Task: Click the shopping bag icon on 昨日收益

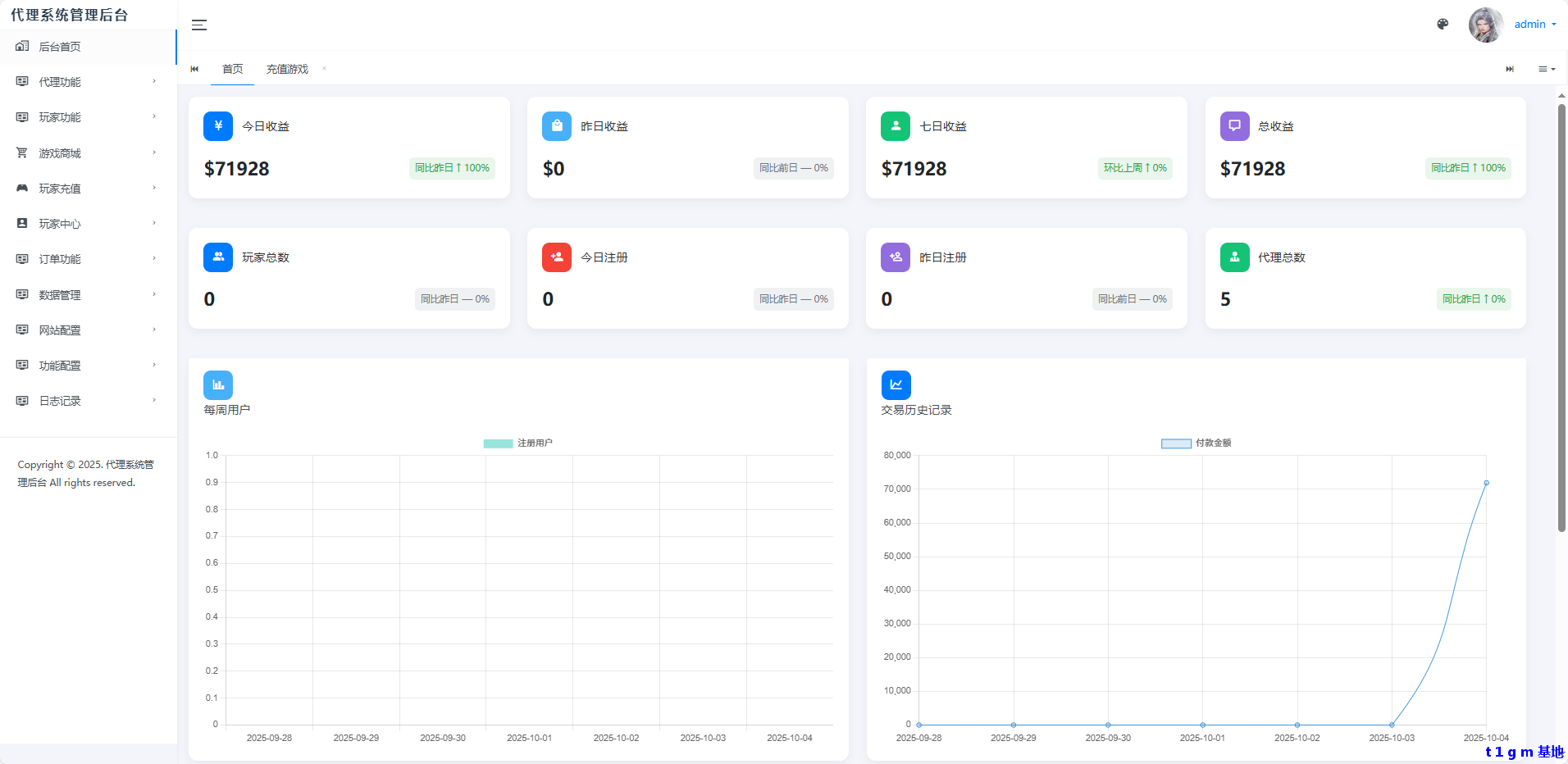Action: (x=557, y=126)
